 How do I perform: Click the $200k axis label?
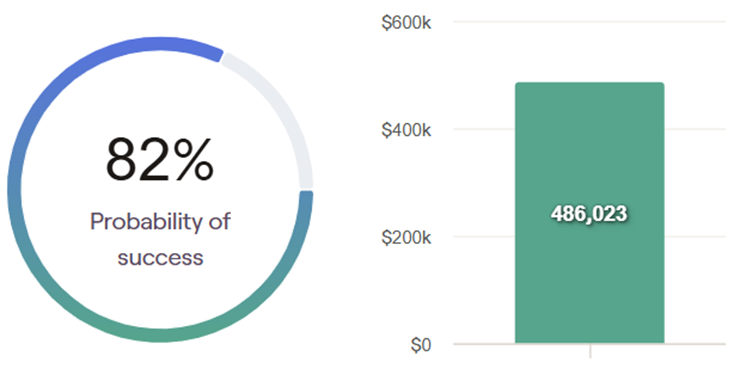tap(406, 237)
